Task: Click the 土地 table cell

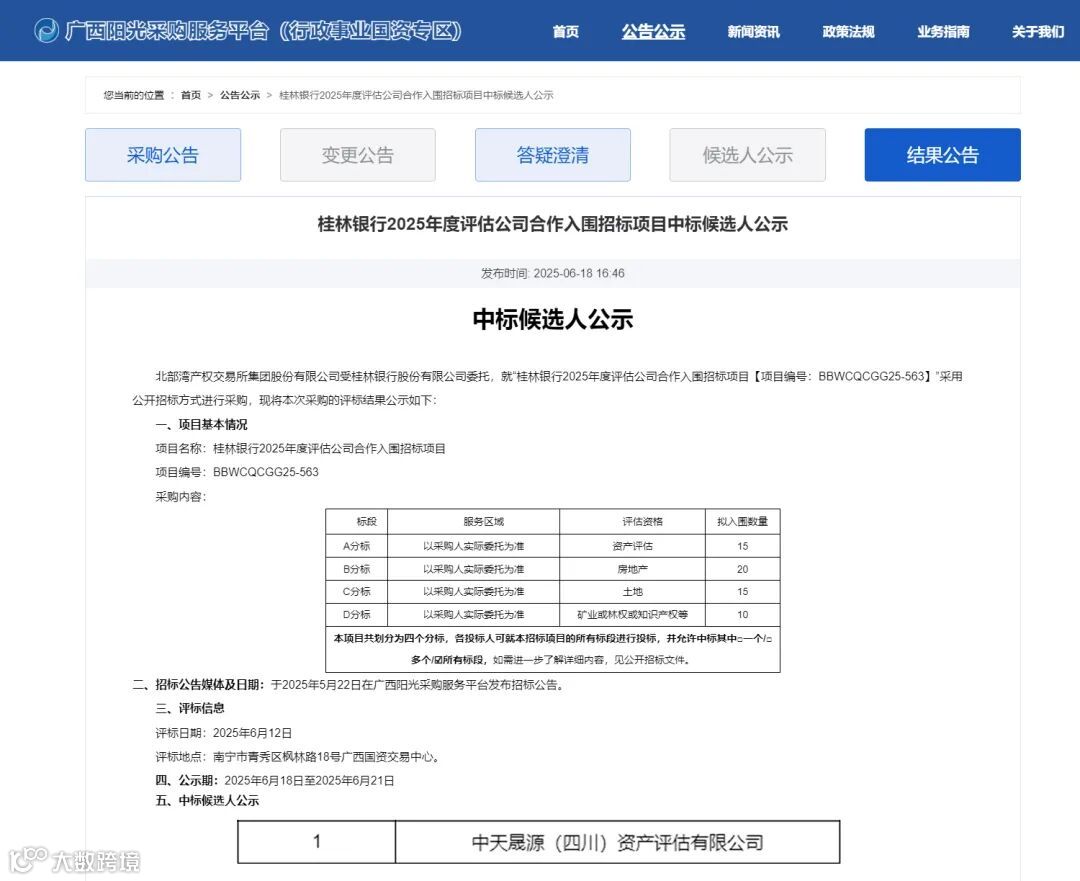Action: click(632, 592)
